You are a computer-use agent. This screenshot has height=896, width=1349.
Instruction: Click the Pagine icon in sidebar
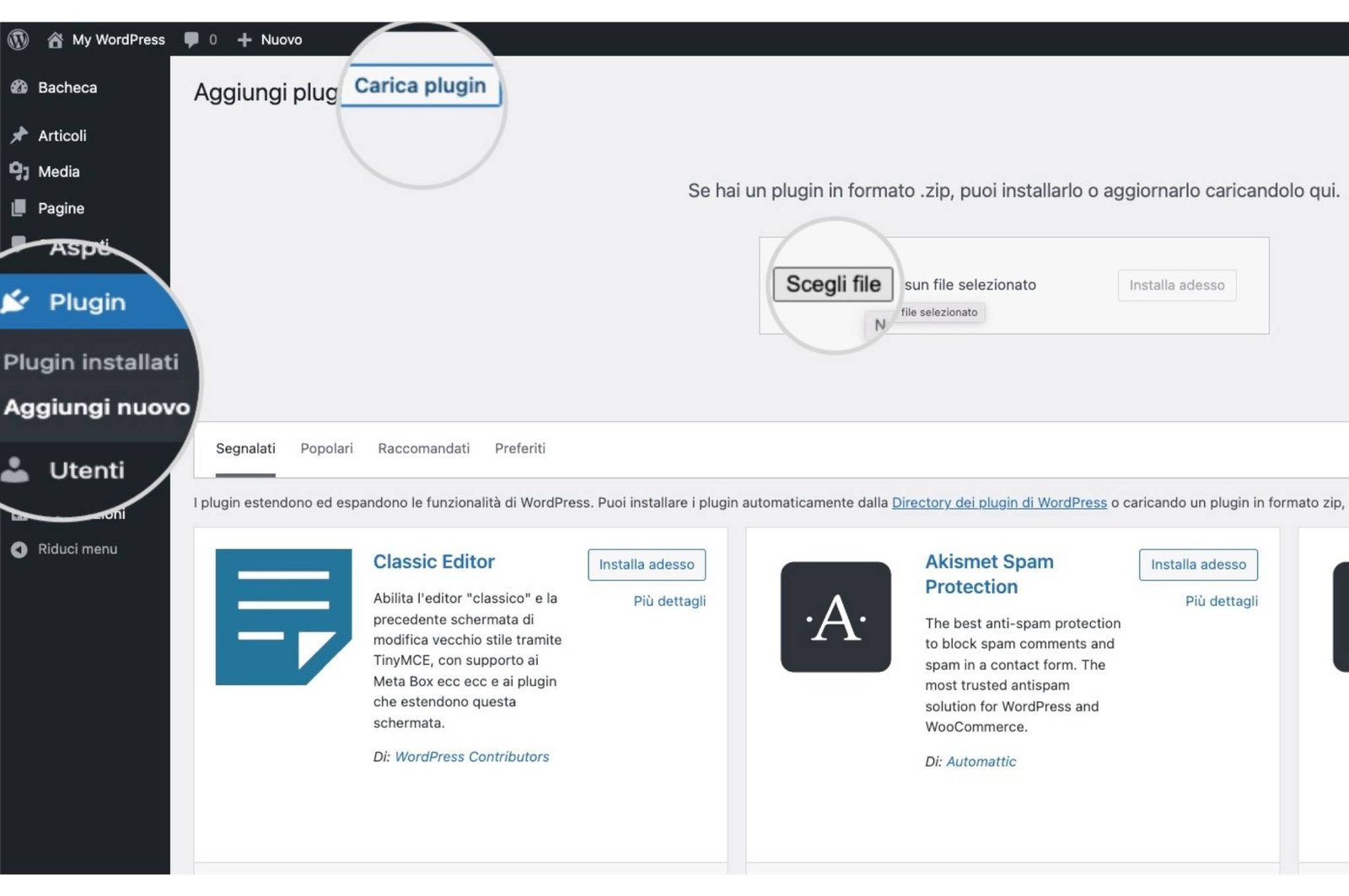pos(19,207)
